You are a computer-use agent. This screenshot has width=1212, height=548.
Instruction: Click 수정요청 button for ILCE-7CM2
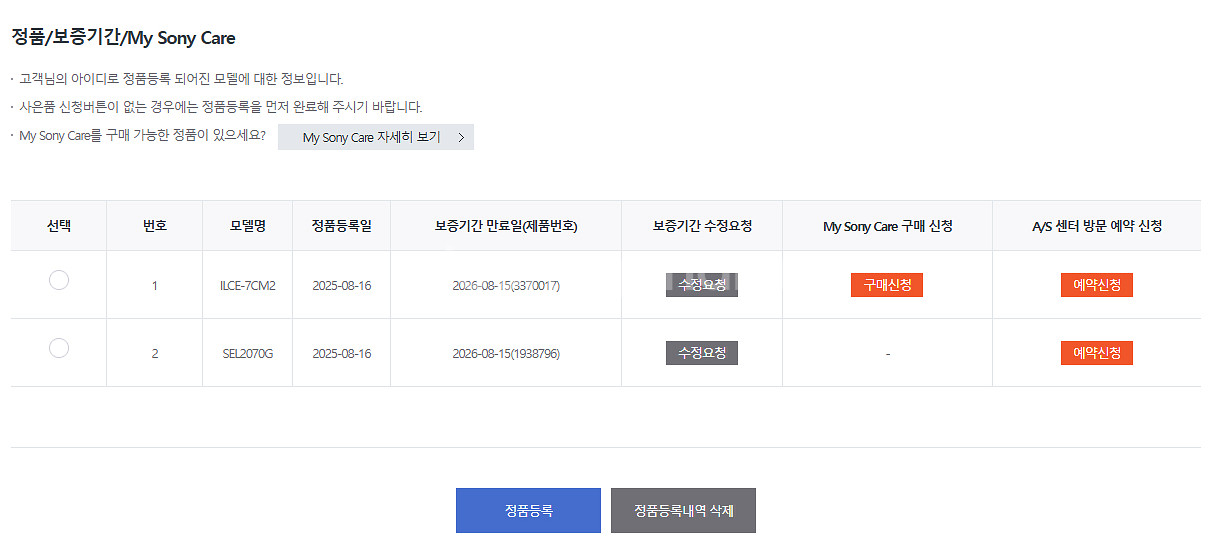[702, 285]
